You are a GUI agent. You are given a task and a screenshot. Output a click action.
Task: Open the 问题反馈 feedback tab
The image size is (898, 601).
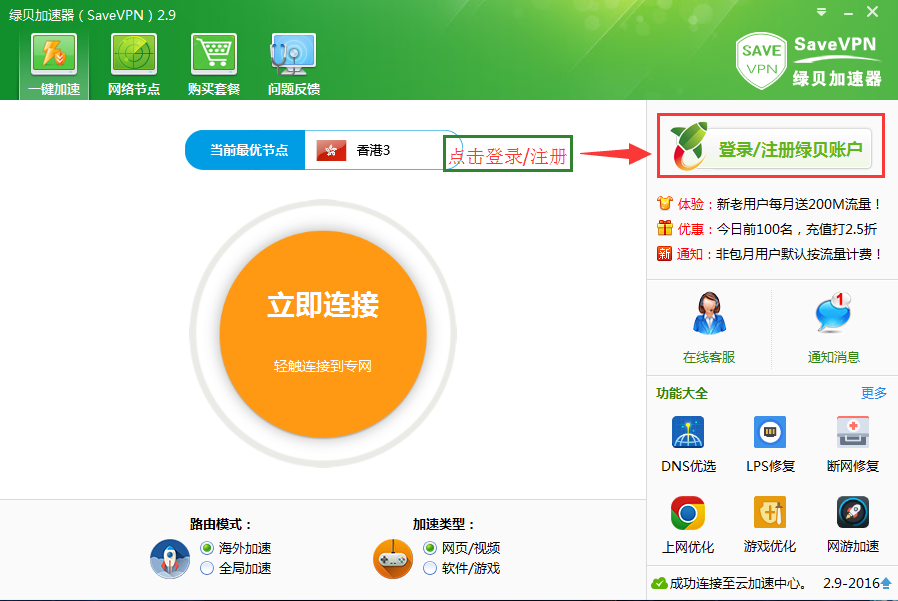(x=293, y=64)
